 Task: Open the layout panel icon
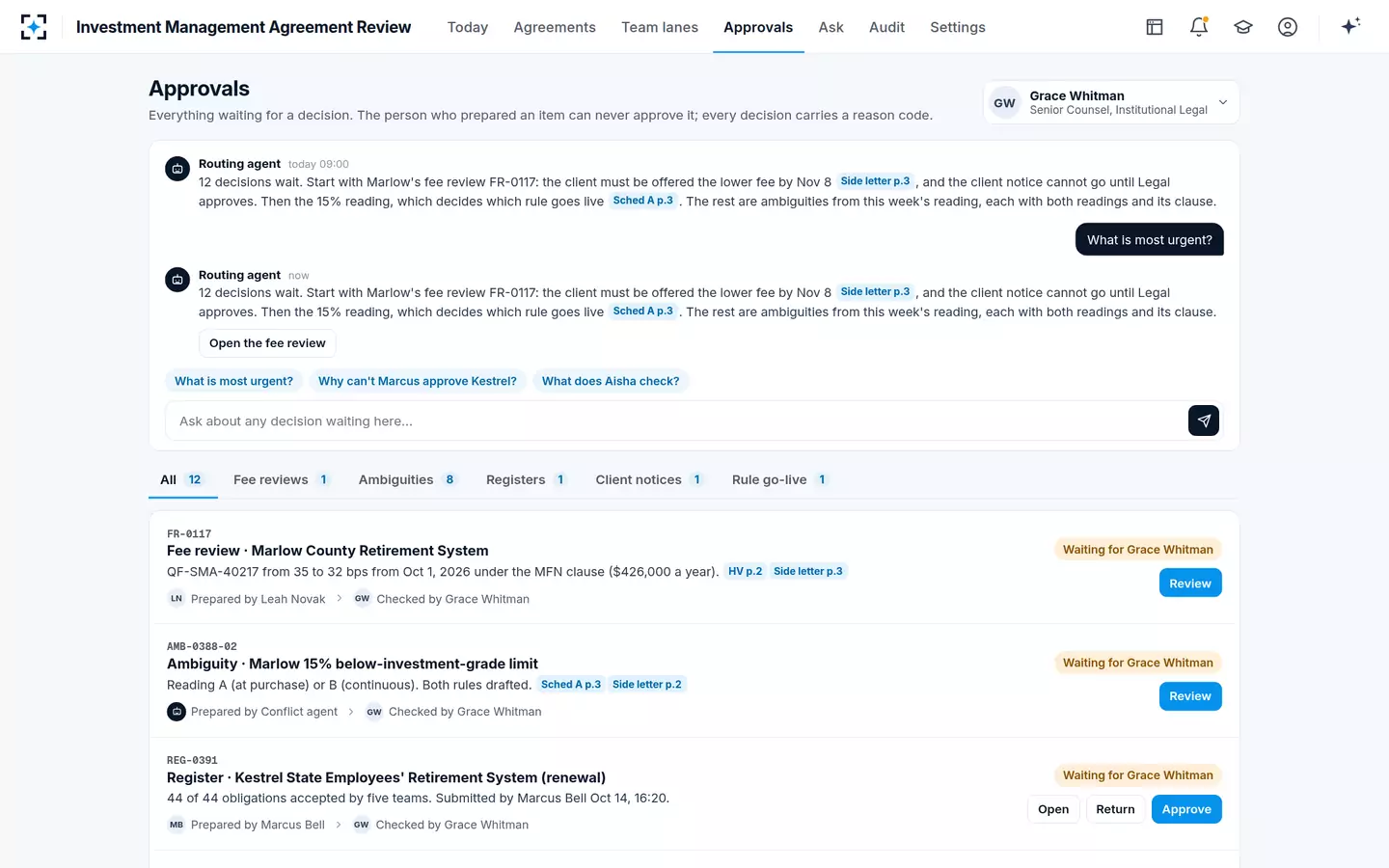(x=1155, y=27)
